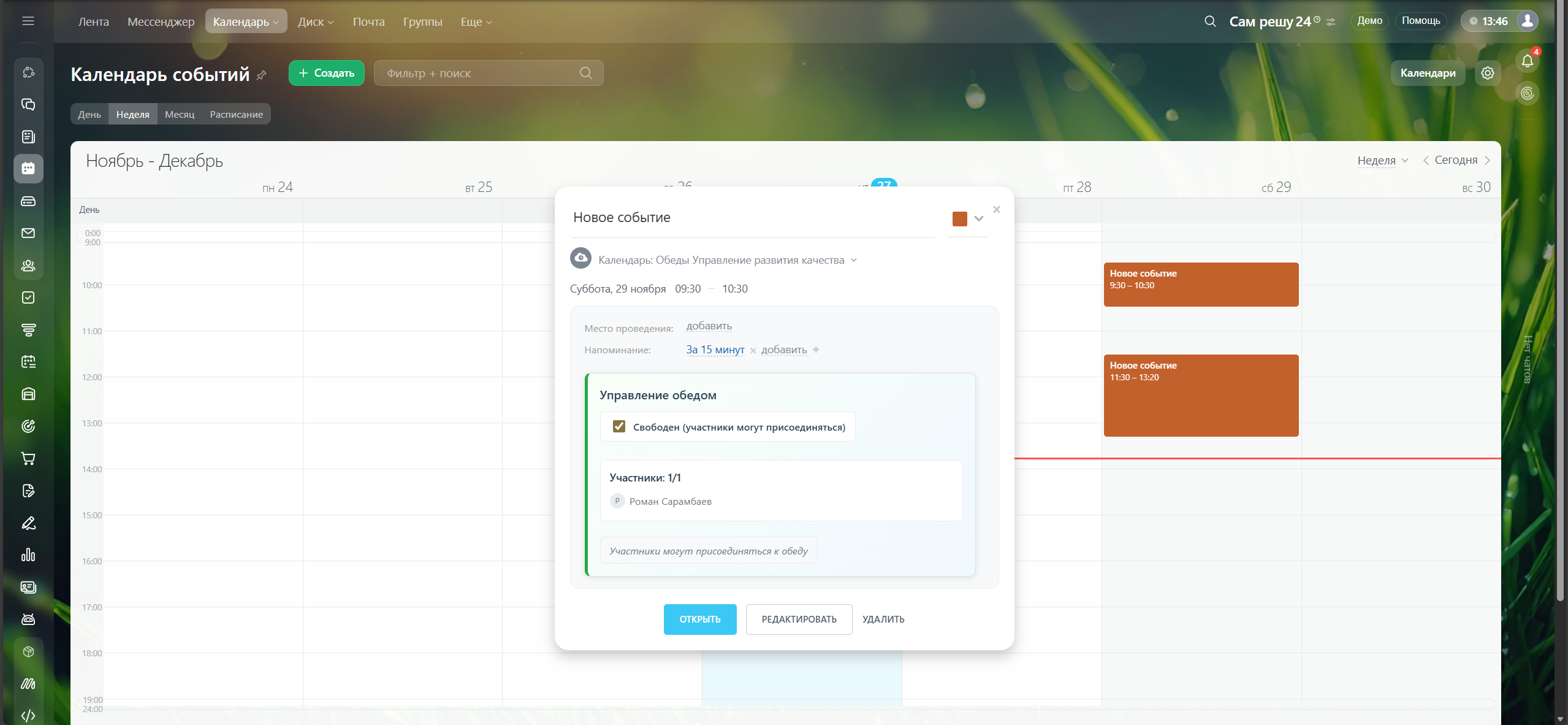Remove the За 15 минут reminder
This screenshot has width=1568, height=725.
[x=753, y=351]
